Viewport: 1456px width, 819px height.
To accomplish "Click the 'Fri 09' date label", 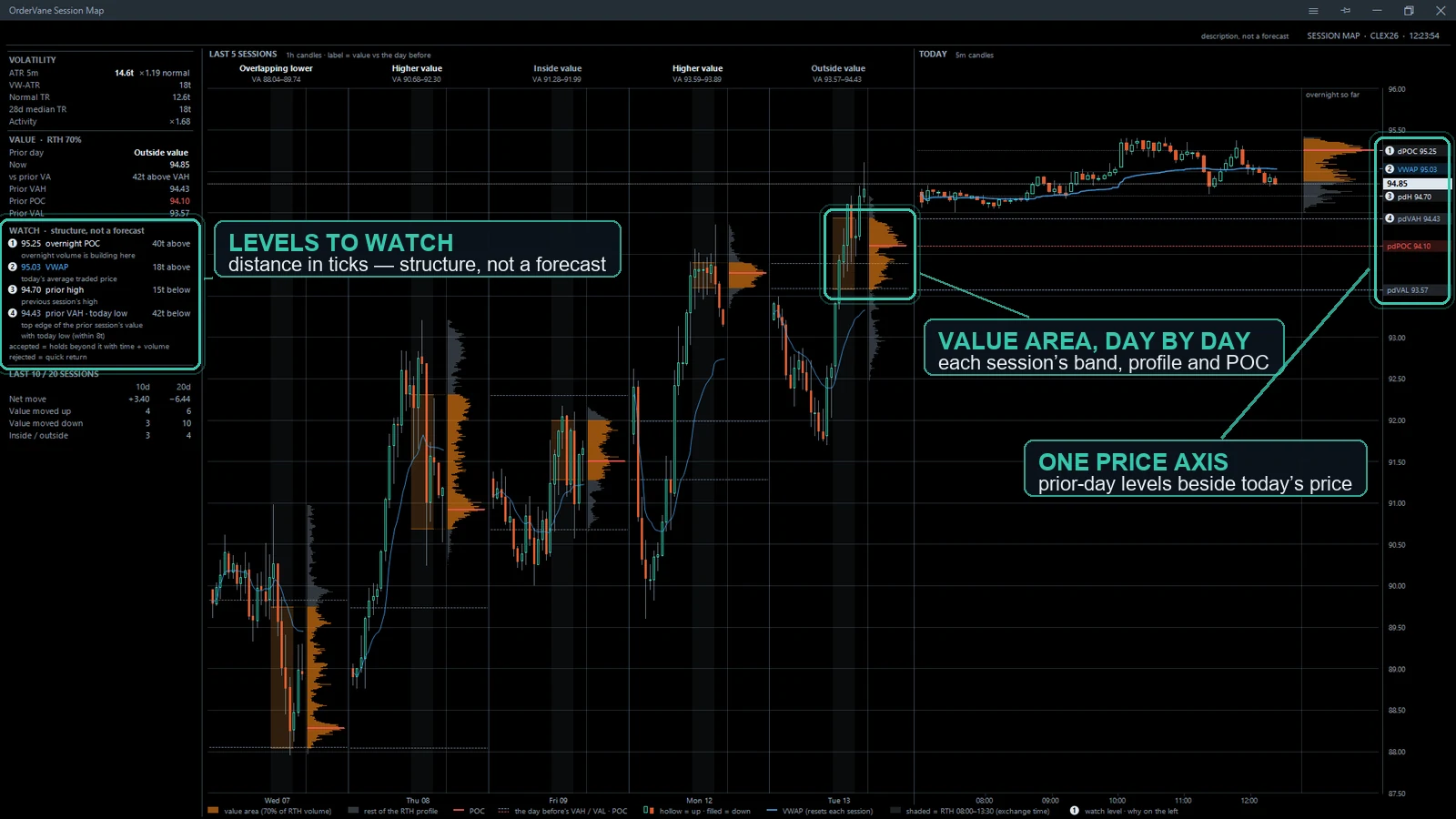I will (558, 801).
